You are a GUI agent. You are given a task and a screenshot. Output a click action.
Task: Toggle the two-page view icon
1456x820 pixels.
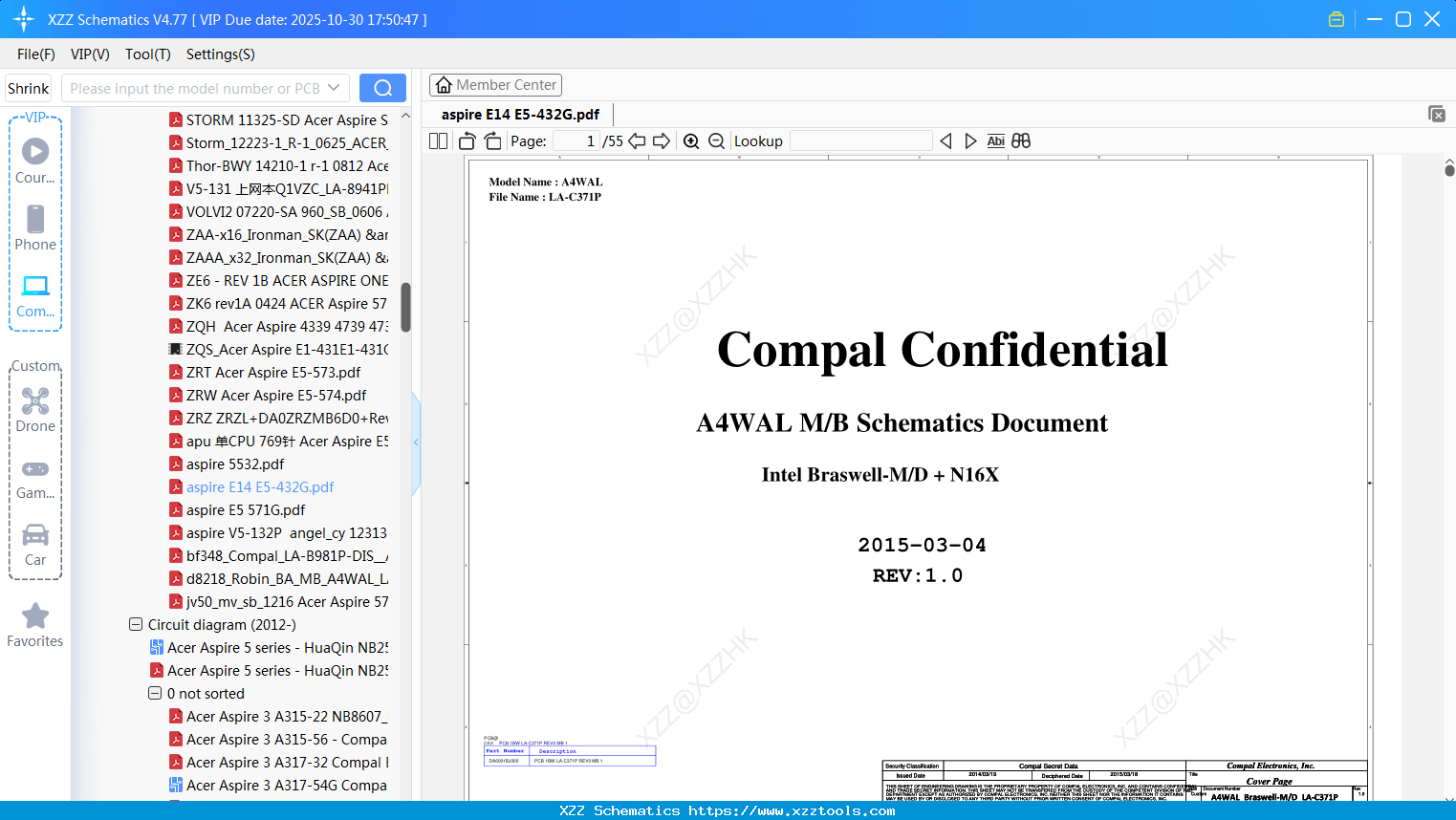pos(438,141)
